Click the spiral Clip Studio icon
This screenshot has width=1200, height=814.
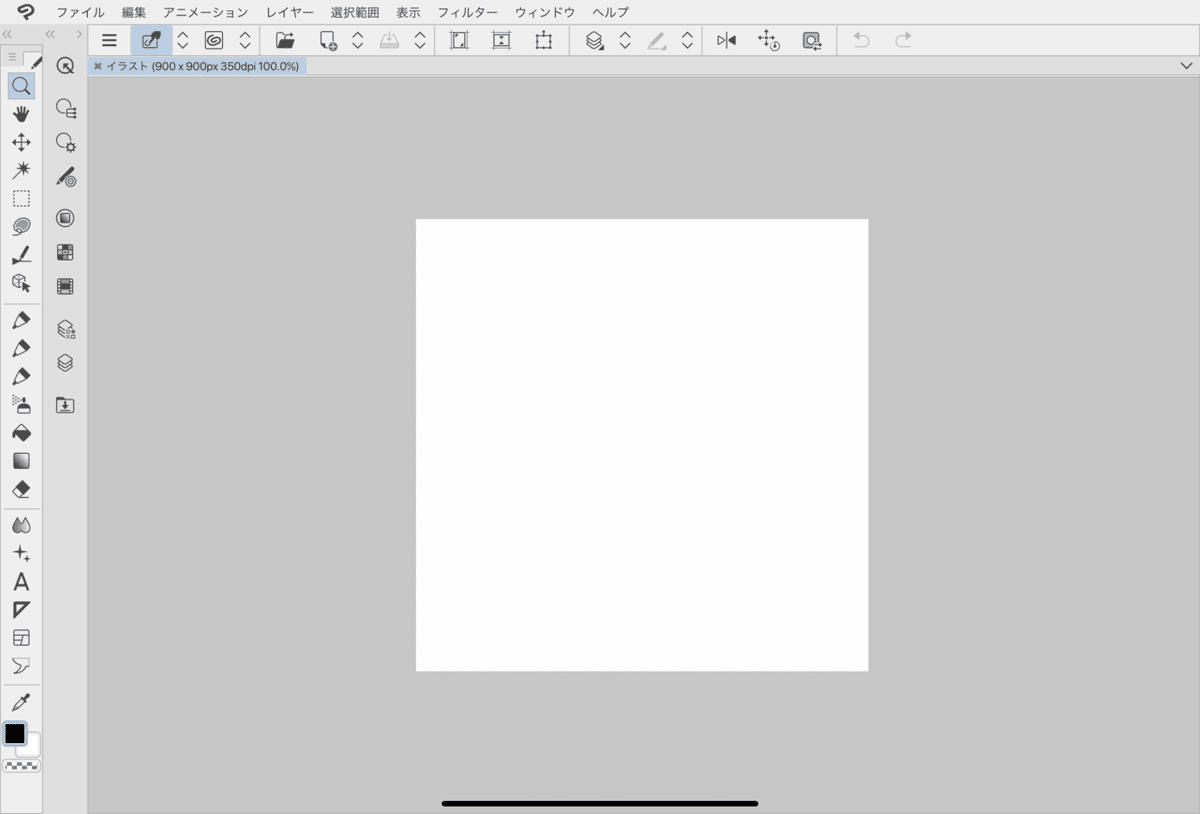214,41
